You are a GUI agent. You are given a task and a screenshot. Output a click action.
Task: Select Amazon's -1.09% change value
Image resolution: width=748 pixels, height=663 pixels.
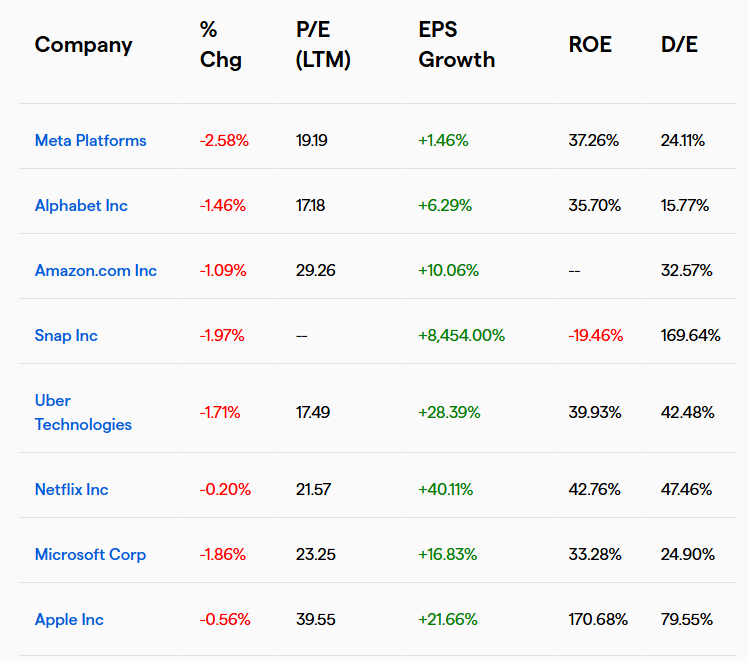pos(223,270)
